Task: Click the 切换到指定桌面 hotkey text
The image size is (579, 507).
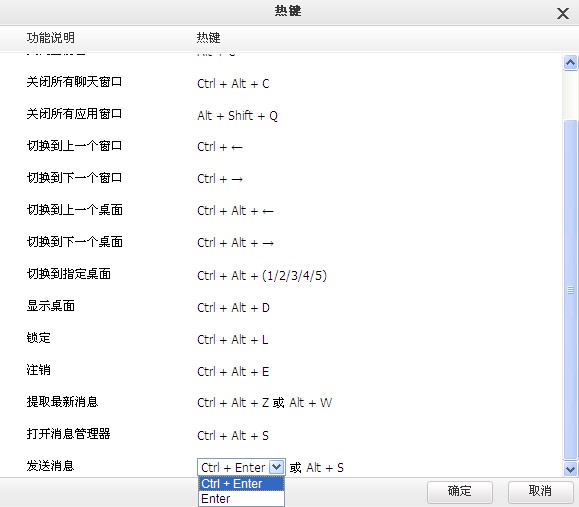Action: click(x=262, y=276)
